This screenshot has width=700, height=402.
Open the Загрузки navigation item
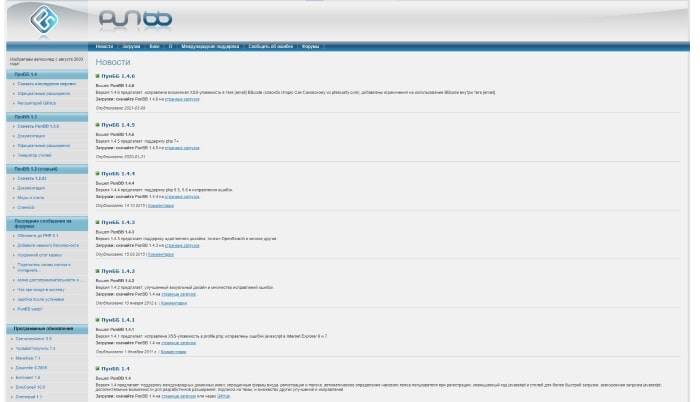pyautogui.click(x=131, y=46)
